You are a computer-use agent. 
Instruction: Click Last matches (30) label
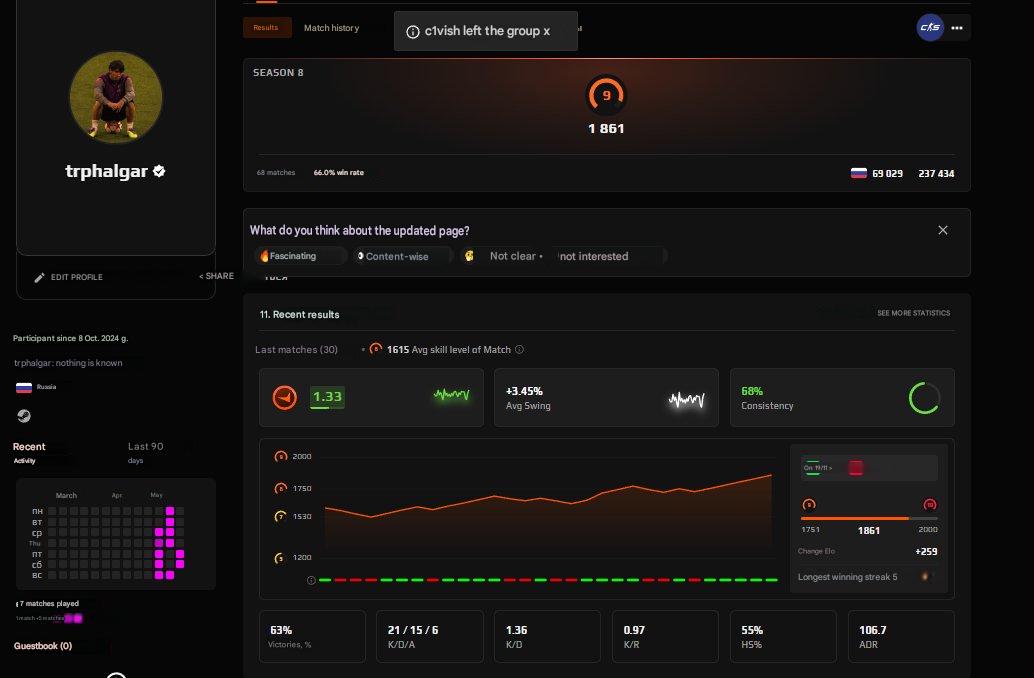tap(296, 350)
